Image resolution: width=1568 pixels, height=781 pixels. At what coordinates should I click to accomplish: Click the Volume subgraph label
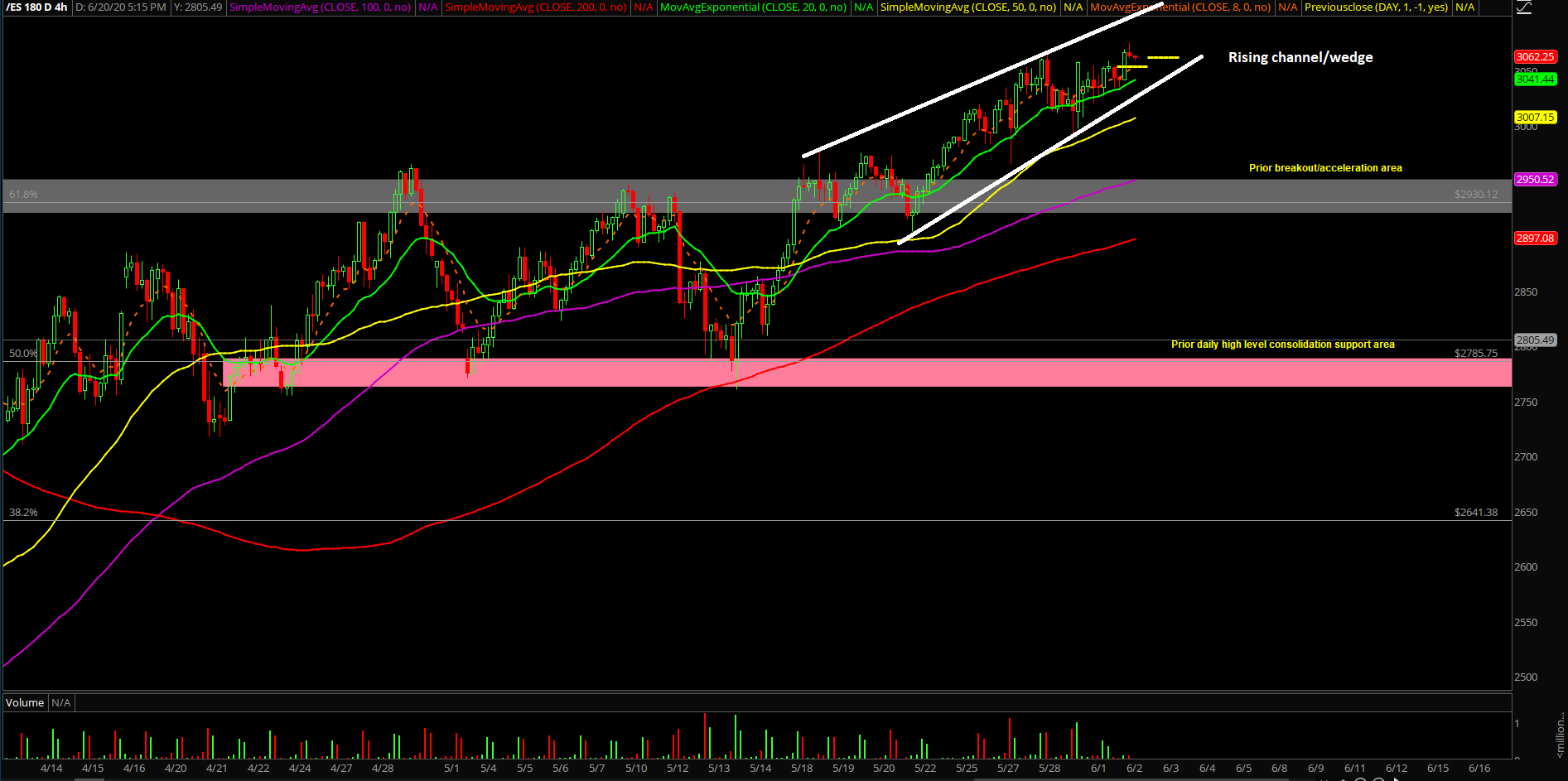pyautogui.click(x=25, y=702)
